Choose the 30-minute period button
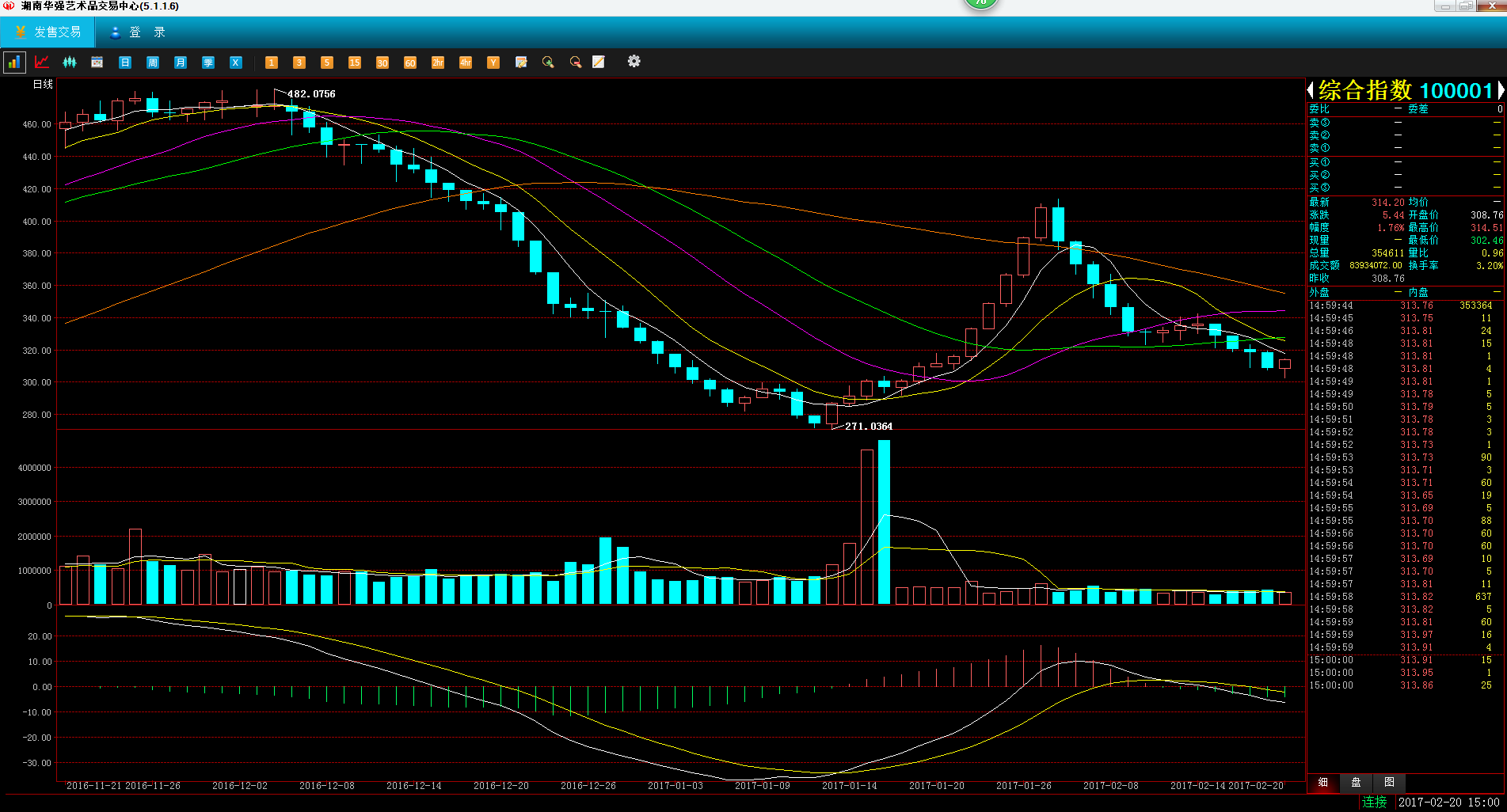The height and width of the screenshot is (812, 1507). (x=382, y=62)
